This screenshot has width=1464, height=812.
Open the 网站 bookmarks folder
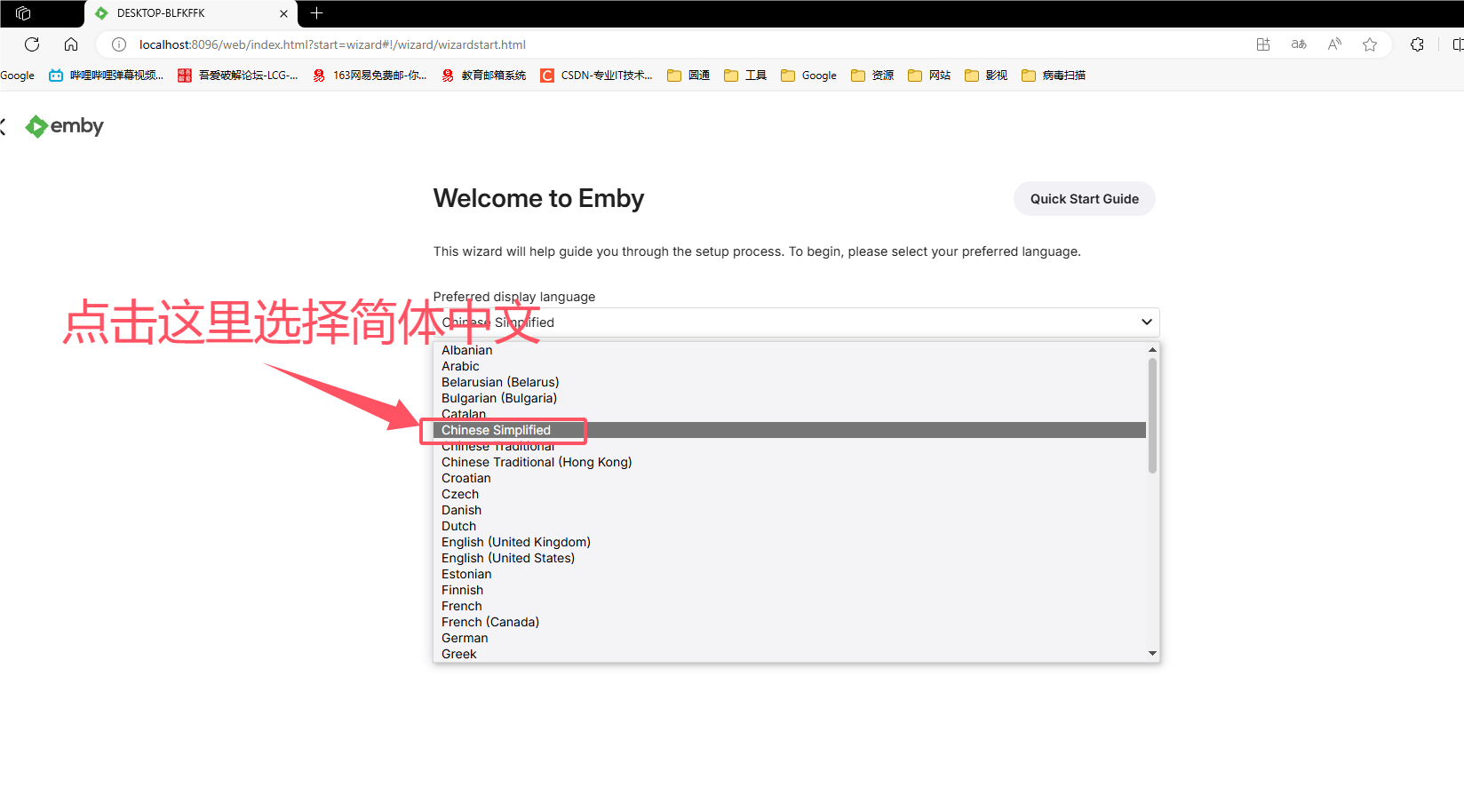(928, 76)
